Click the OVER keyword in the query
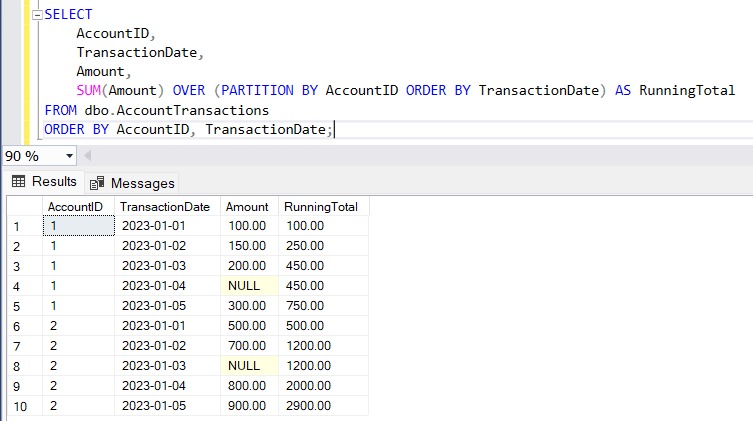The width and height of the screenshot is (753, 421). click(189, 90)
